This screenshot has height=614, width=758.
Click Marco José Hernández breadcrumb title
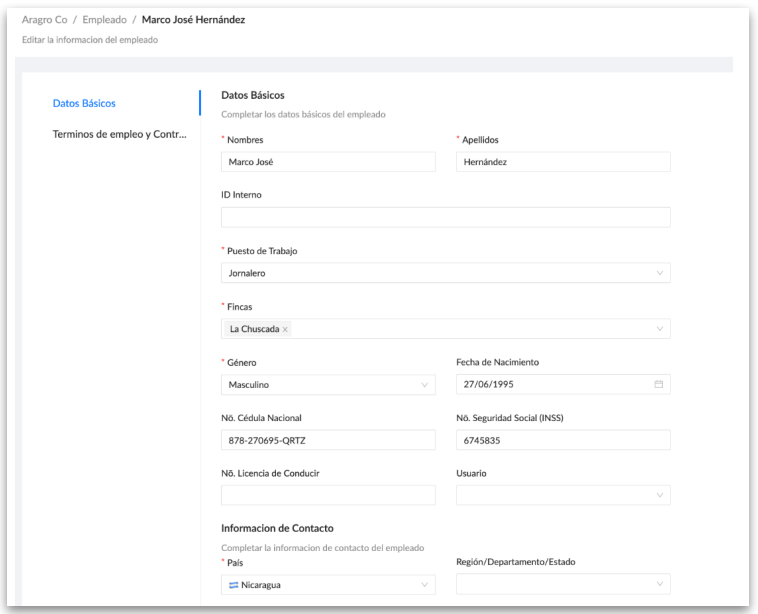point(193,20)
